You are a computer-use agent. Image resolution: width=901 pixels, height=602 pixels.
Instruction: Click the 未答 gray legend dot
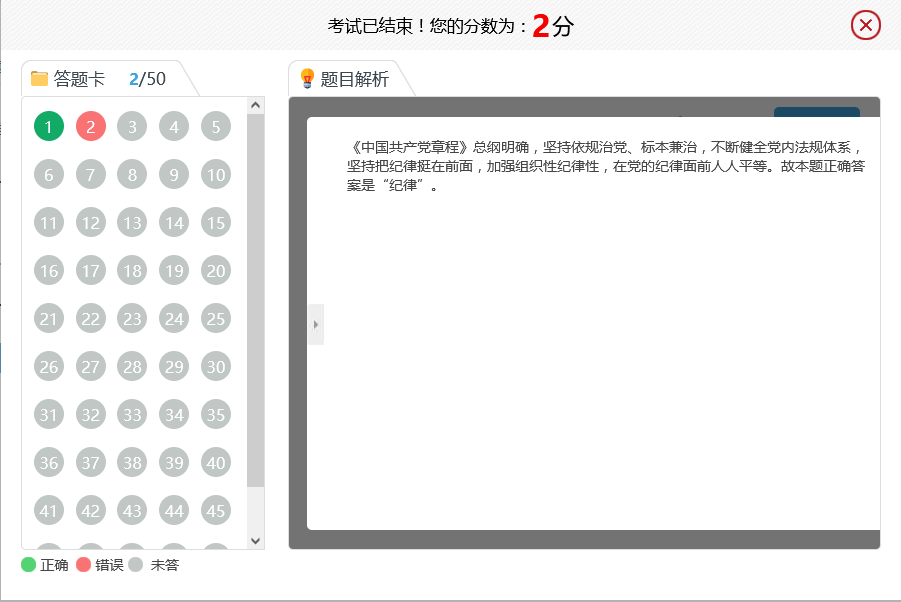tap(136, 565)
